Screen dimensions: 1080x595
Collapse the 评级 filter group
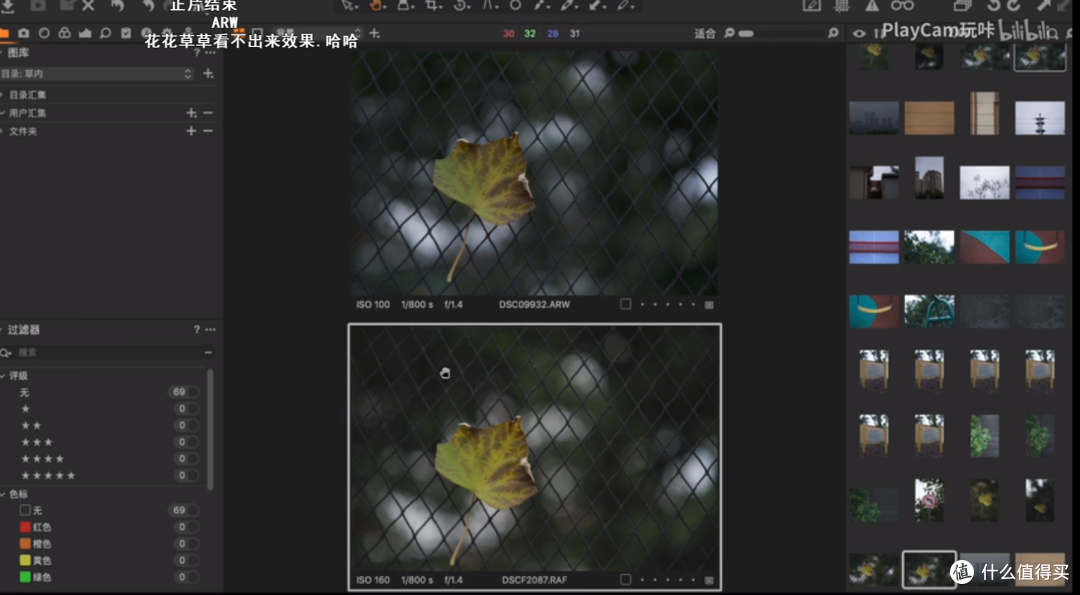3,376
